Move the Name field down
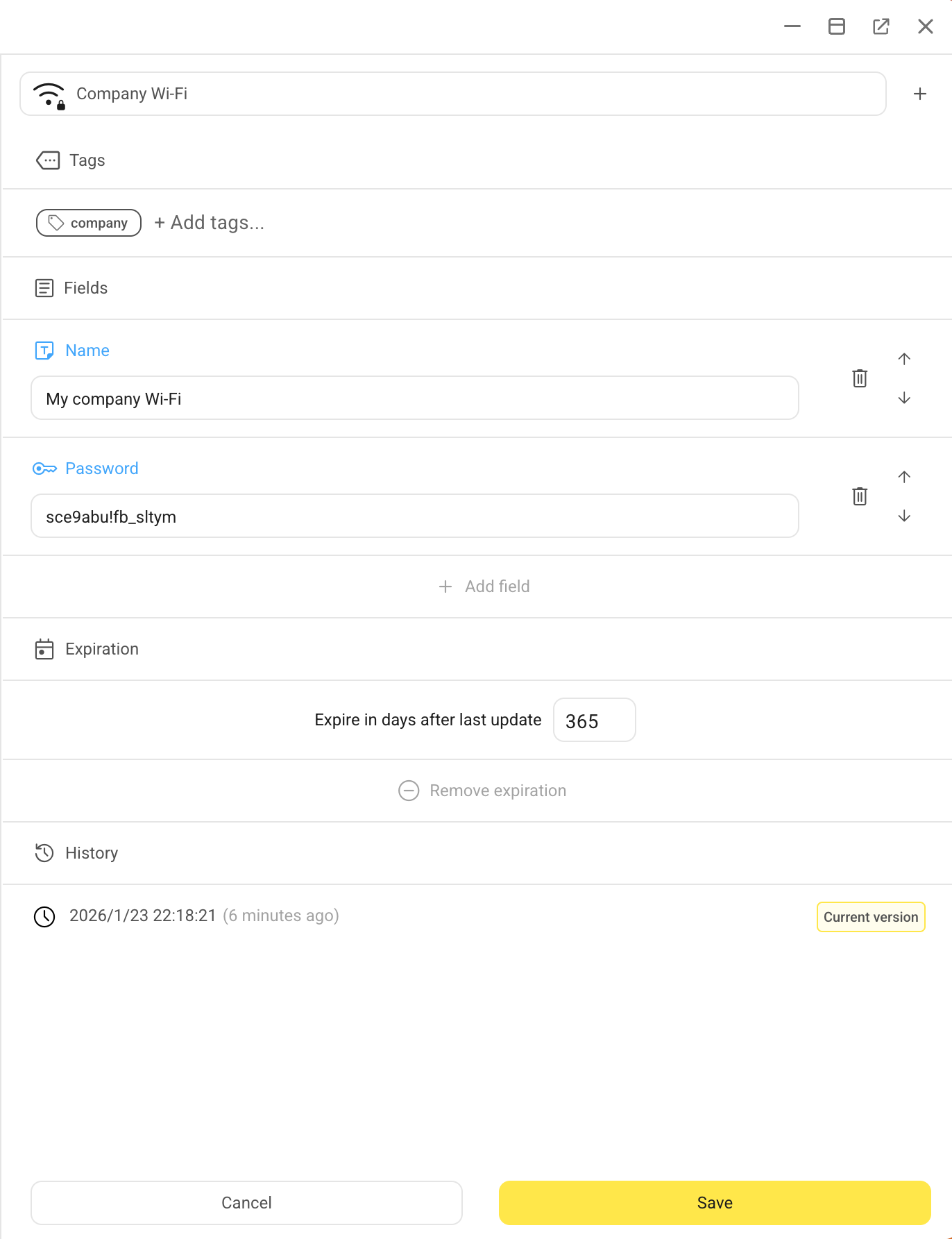This screenshot has width=952, height=1239. click(x=904, y=398)
